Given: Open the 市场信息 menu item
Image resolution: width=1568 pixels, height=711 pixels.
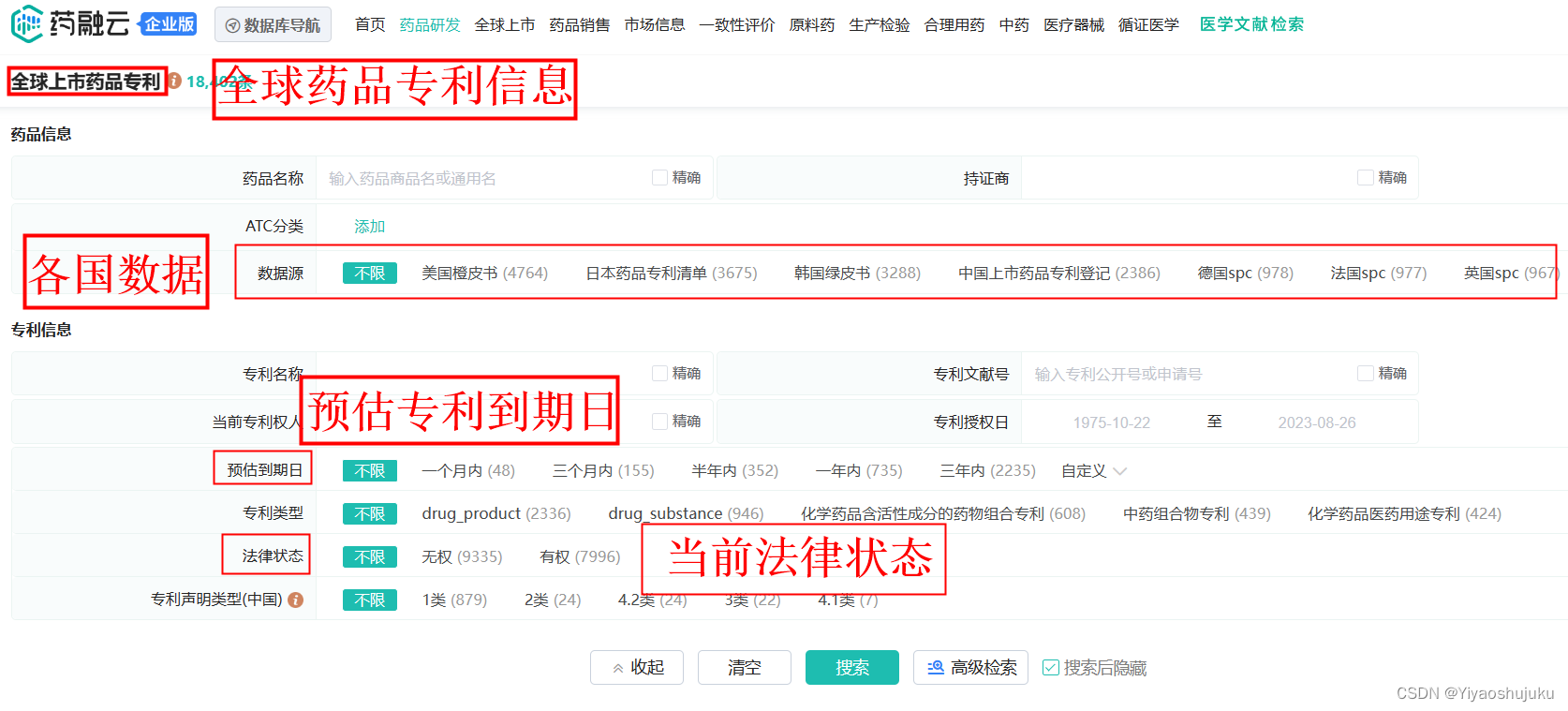Looking at the screenshot, I should click(655, 24).
